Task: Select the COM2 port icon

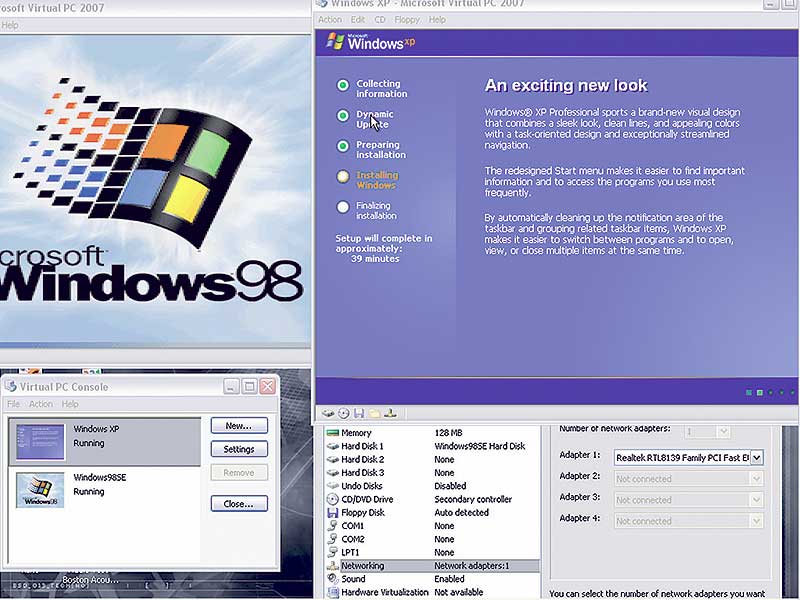Action: pos(333,539)
